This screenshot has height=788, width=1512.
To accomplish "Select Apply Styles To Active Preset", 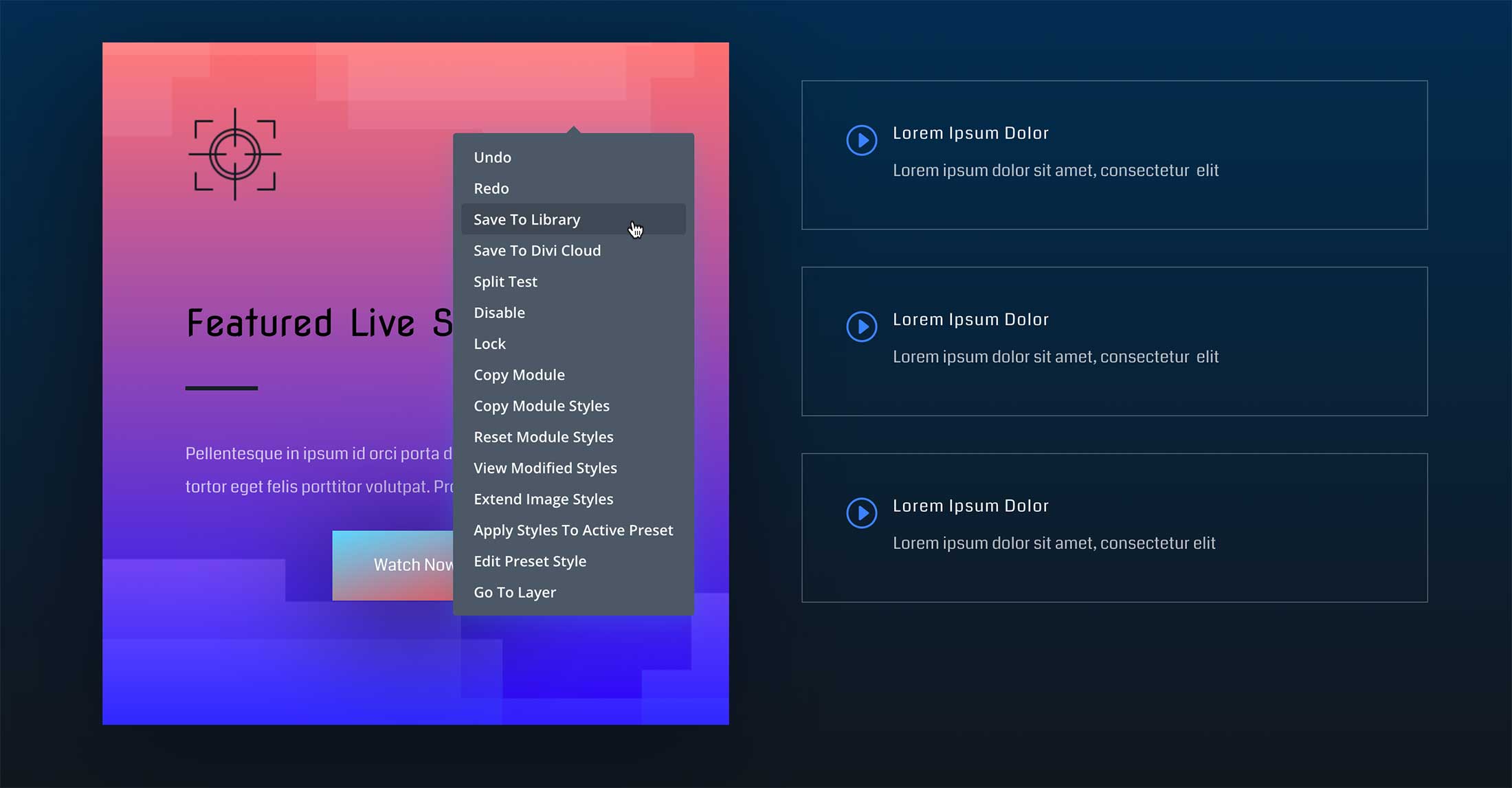I will coord(572,530).
